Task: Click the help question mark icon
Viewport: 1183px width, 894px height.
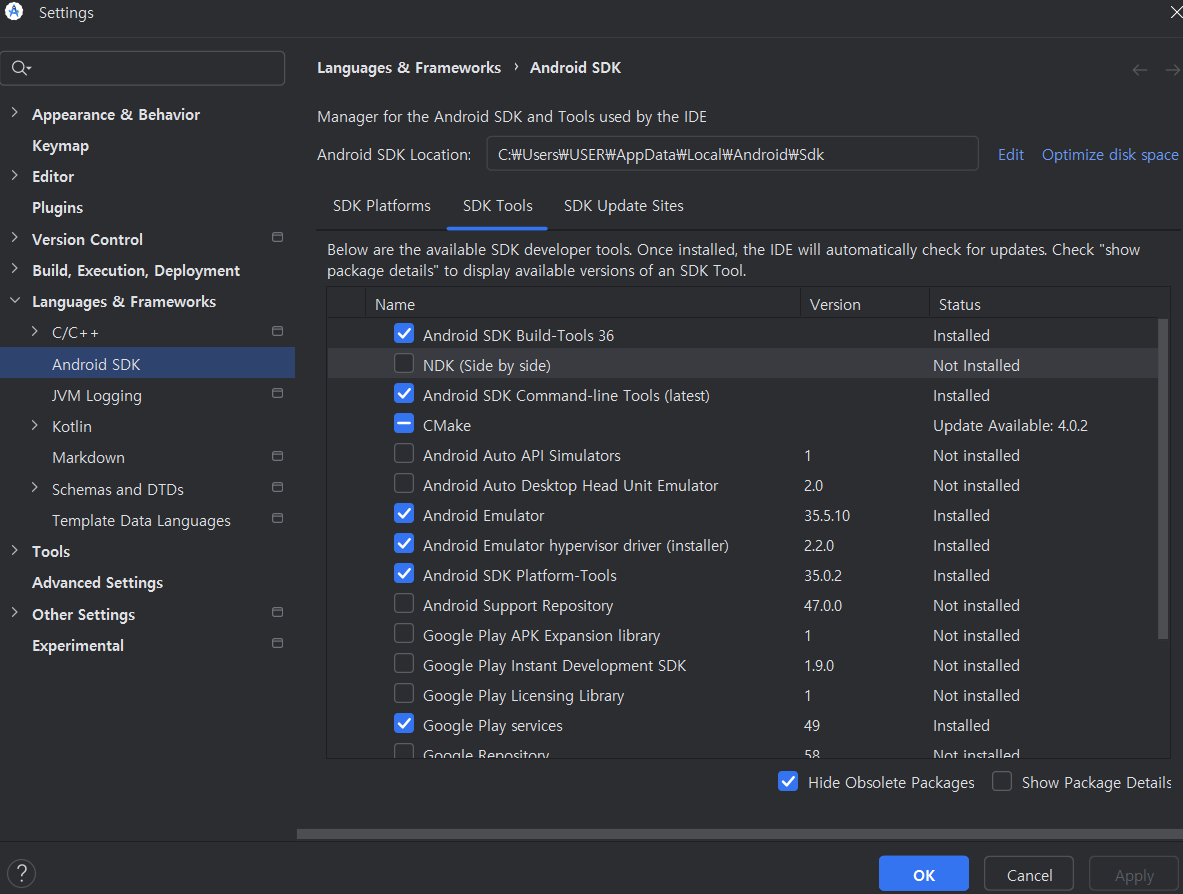Action: 22,874
